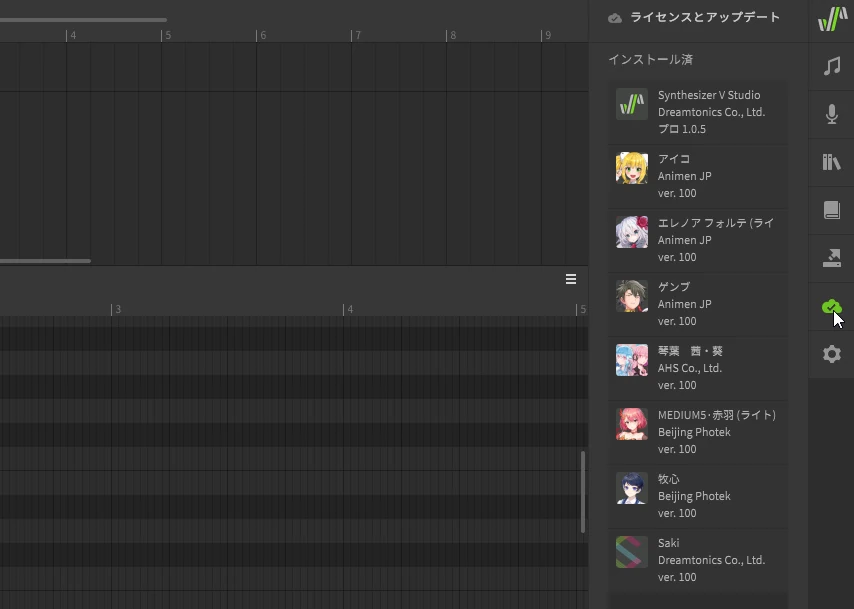Viewport: 854px width, 609px height.
Task: Click the MEDIUM5·赤羽 voice avatar
Action: pos(632,424)
